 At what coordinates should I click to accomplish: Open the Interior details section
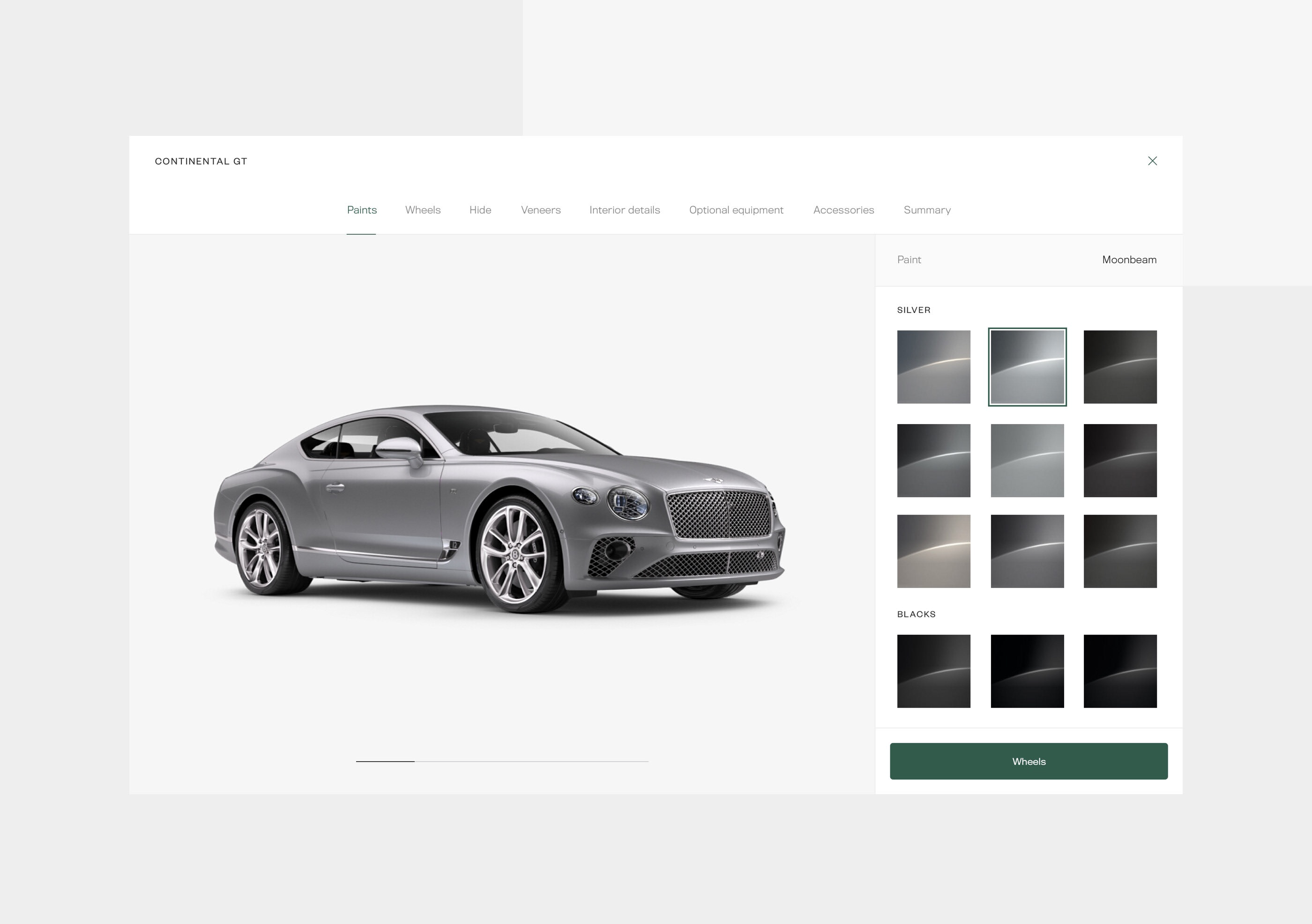click(x=625, y=210)
